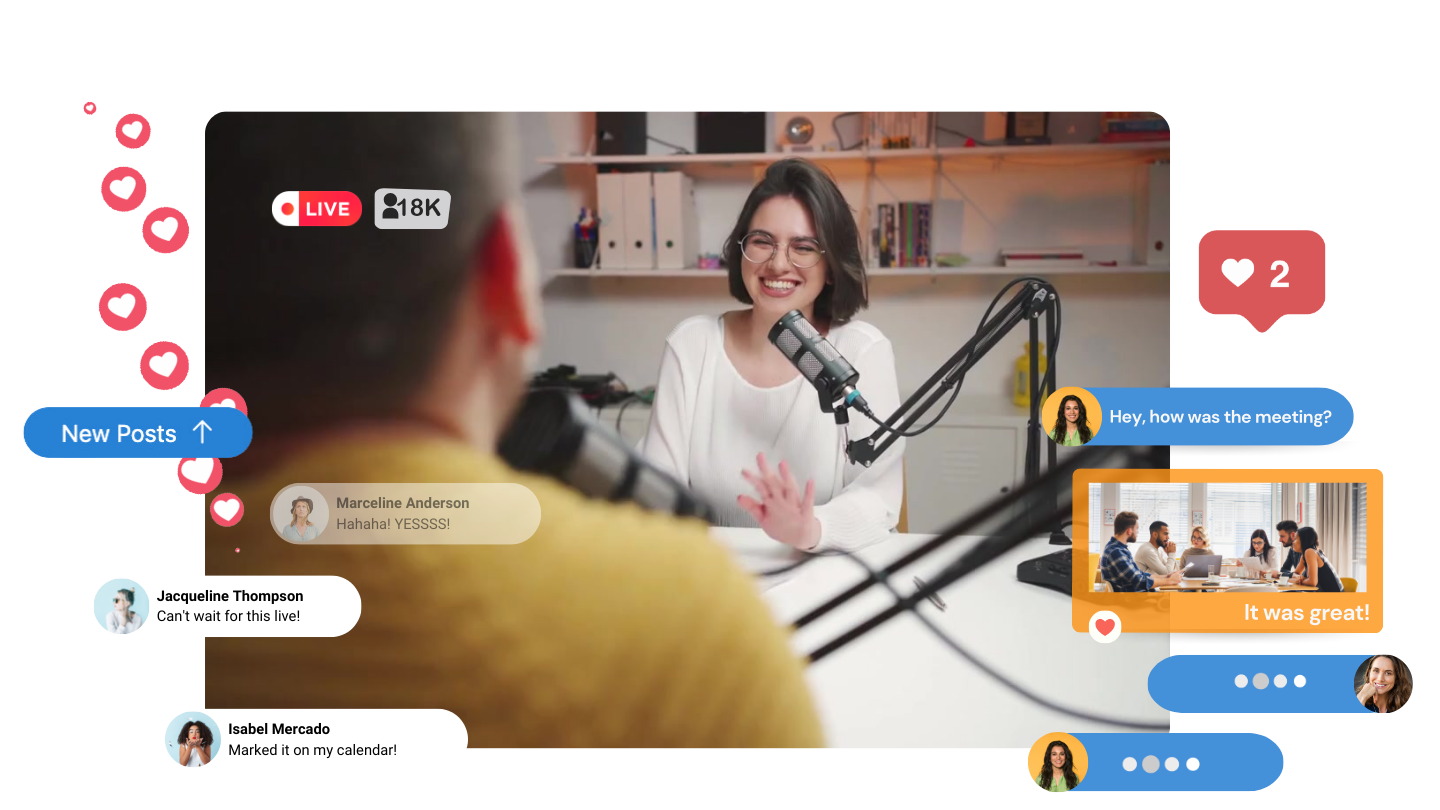Click the tiny heart above all floating hearts
Image resolution: width=1440 pixels, height=810 pixels.
[x=90, y=108]
